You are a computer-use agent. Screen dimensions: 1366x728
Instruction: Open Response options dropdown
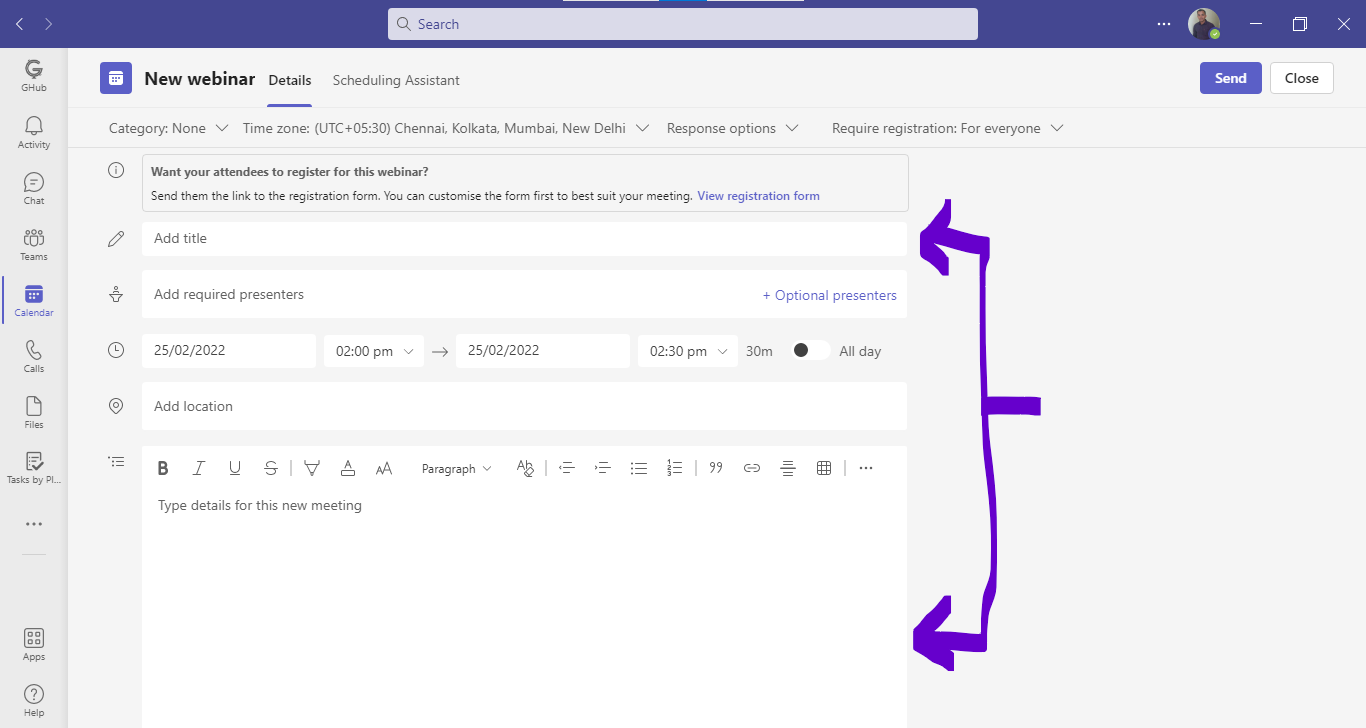coord(733,128)
